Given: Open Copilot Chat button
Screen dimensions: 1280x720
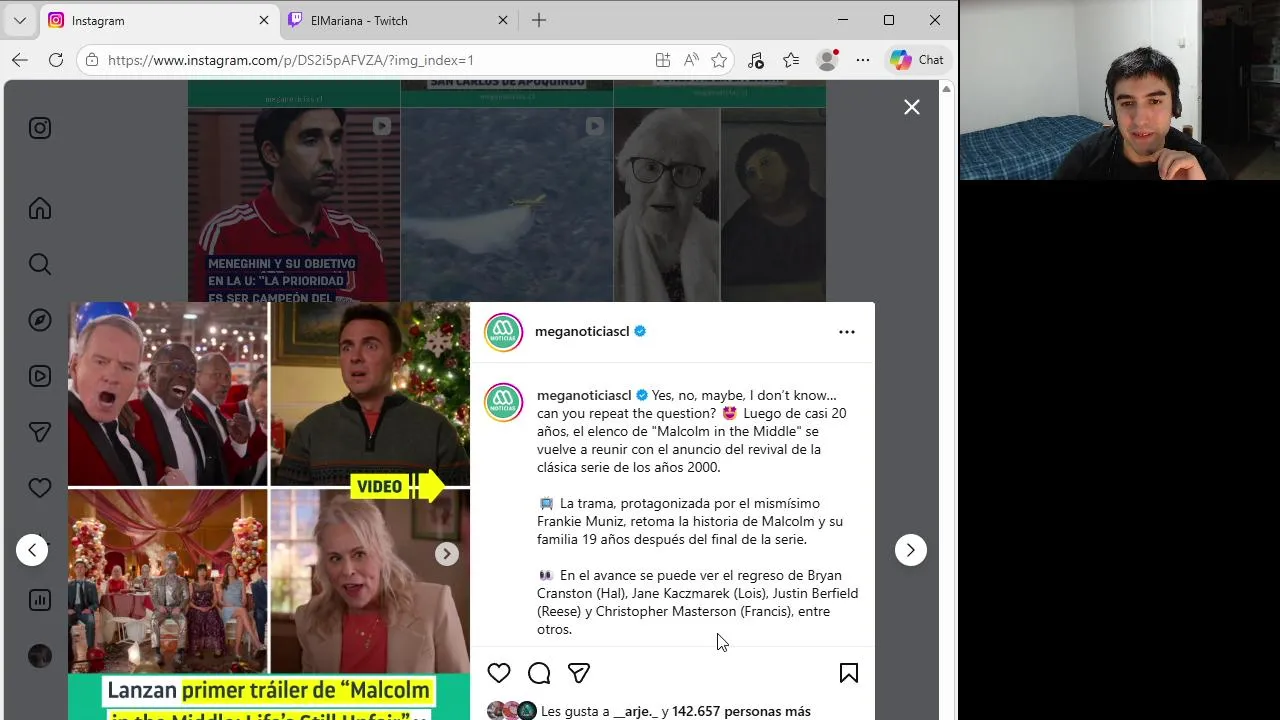Looking at the screenshot, I should click(x=917, y=60).
